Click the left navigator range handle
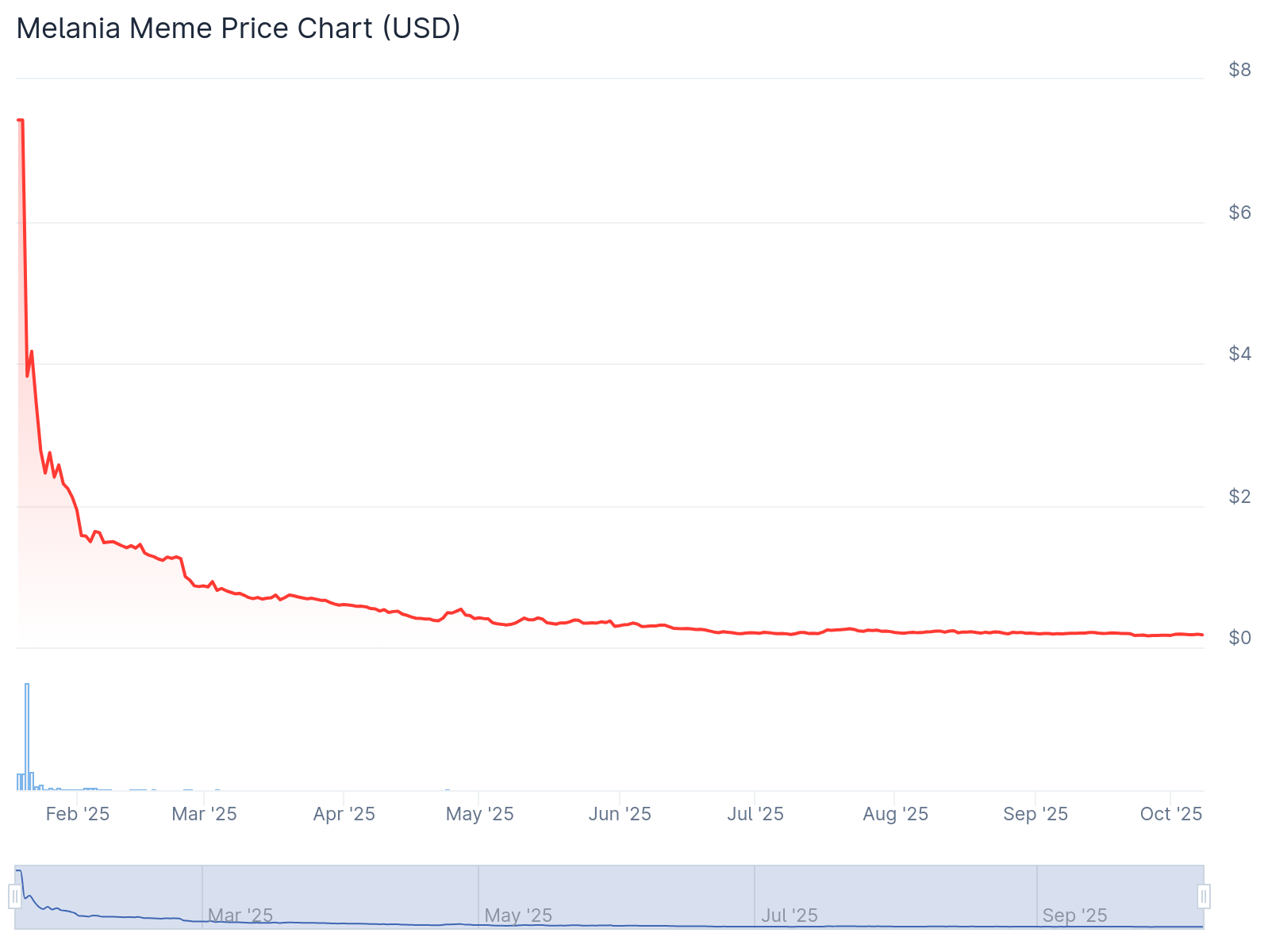Viewport: 1268px width, 952px height. click(14, 896)
